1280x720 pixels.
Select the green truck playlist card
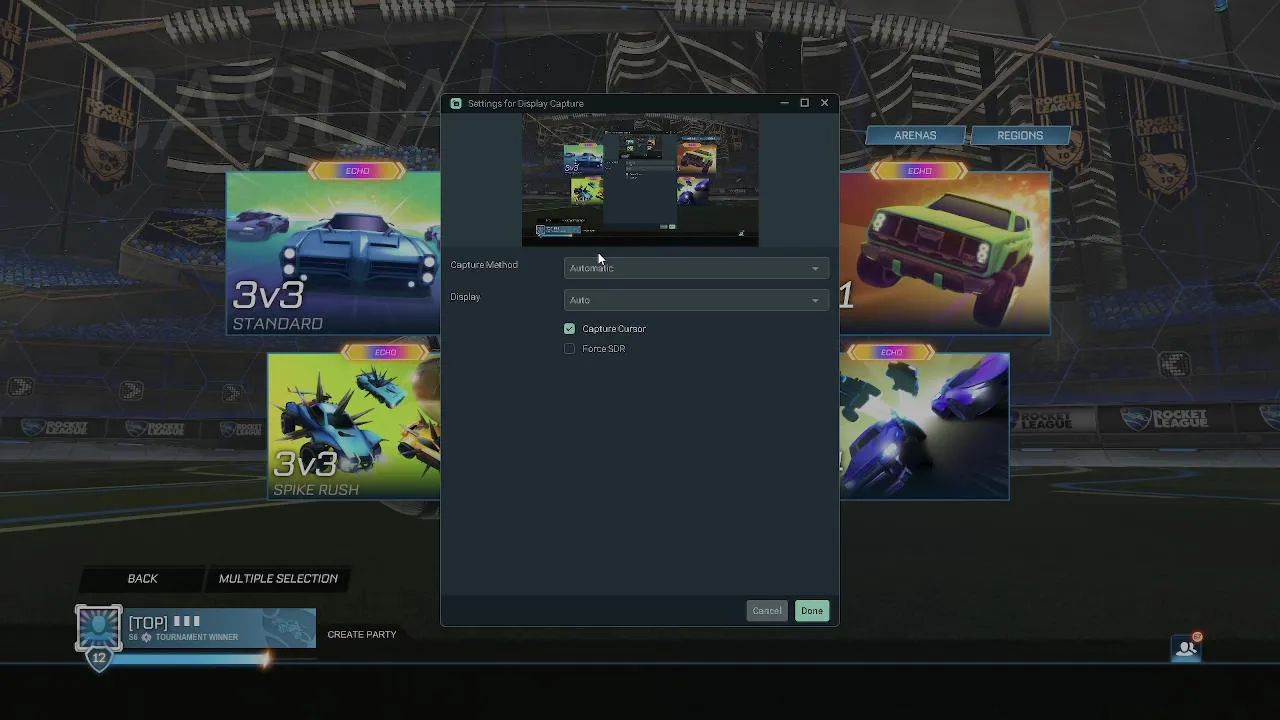pos(945,253)
